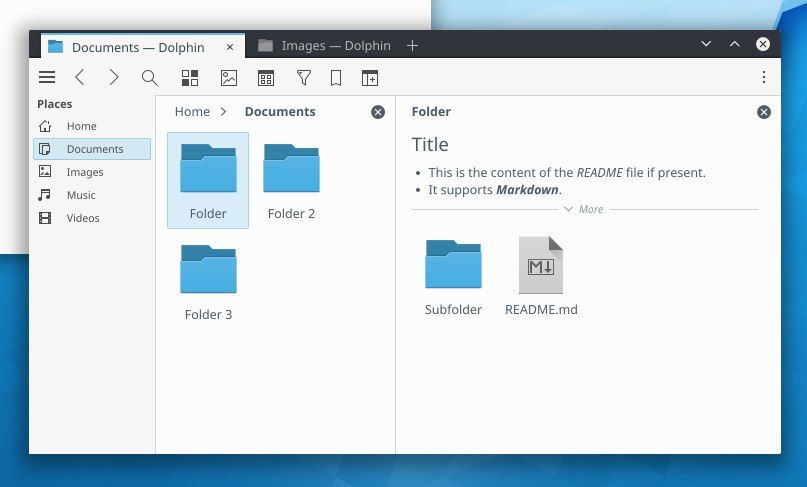Select Music in Places sidebar
The height and width of the screenshot is (487, 807).
92,195
